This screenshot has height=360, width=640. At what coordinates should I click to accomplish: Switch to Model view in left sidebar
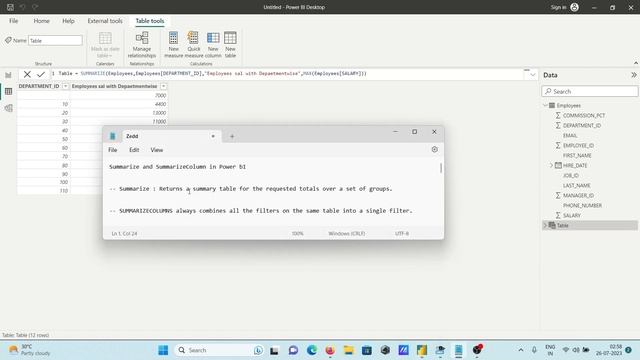click(8, 108)
